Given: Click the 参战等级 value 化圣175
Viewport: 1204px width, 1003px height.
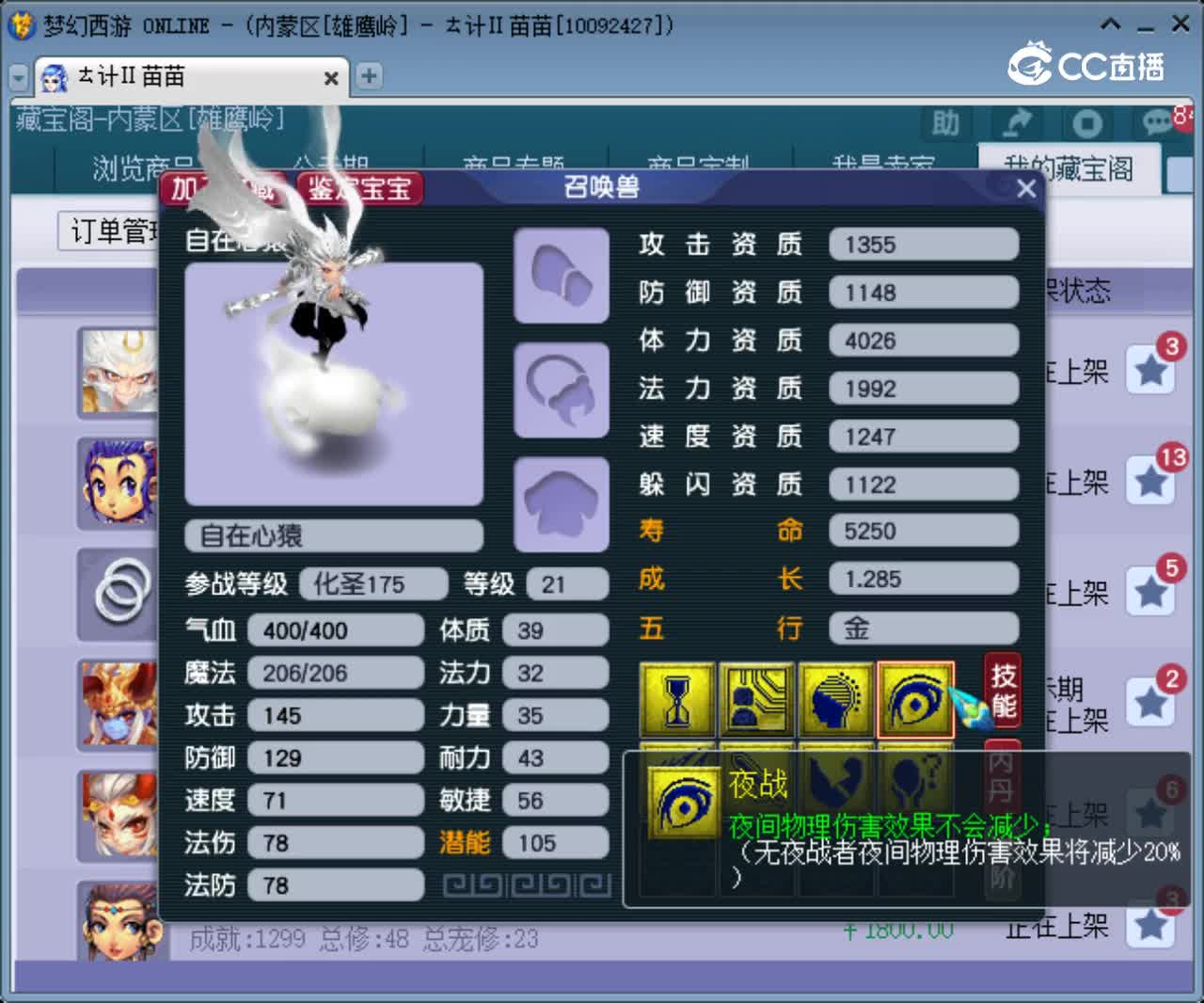Looking at the screenshot, I should 373,584.
